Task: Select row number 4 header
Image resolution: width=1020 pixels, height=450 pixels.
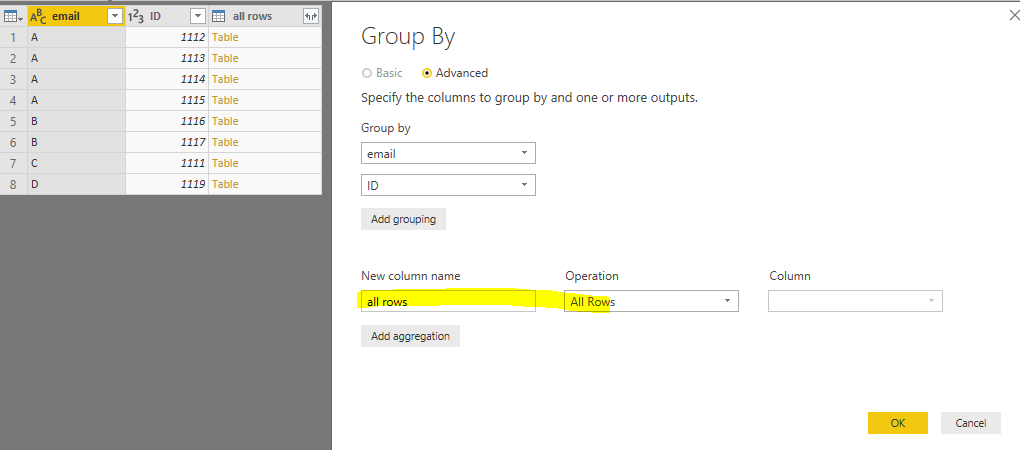Action: [x=14, y=100]
